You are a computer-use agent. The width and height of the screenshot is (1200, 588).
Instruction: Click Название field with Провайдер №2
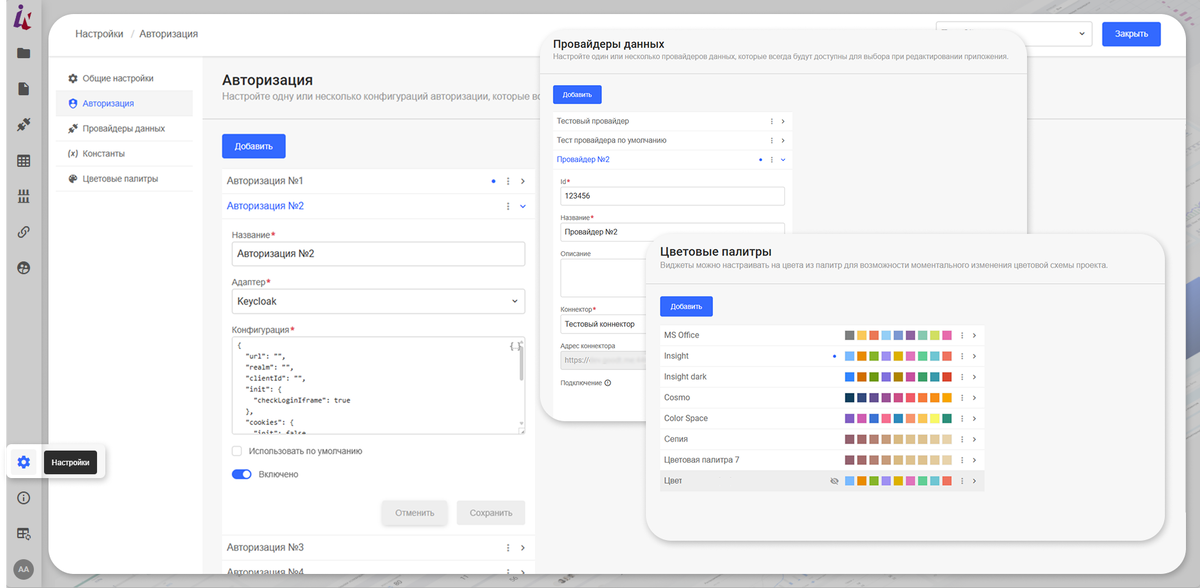point(672,232)
